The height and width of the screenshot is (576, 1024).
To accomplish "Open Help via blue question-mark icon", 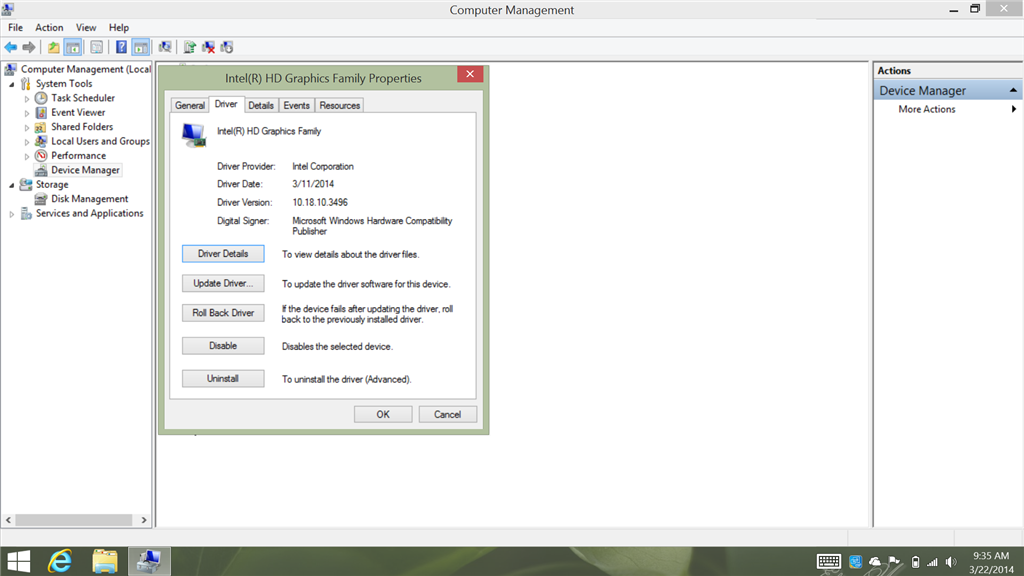I will point(121,47).
